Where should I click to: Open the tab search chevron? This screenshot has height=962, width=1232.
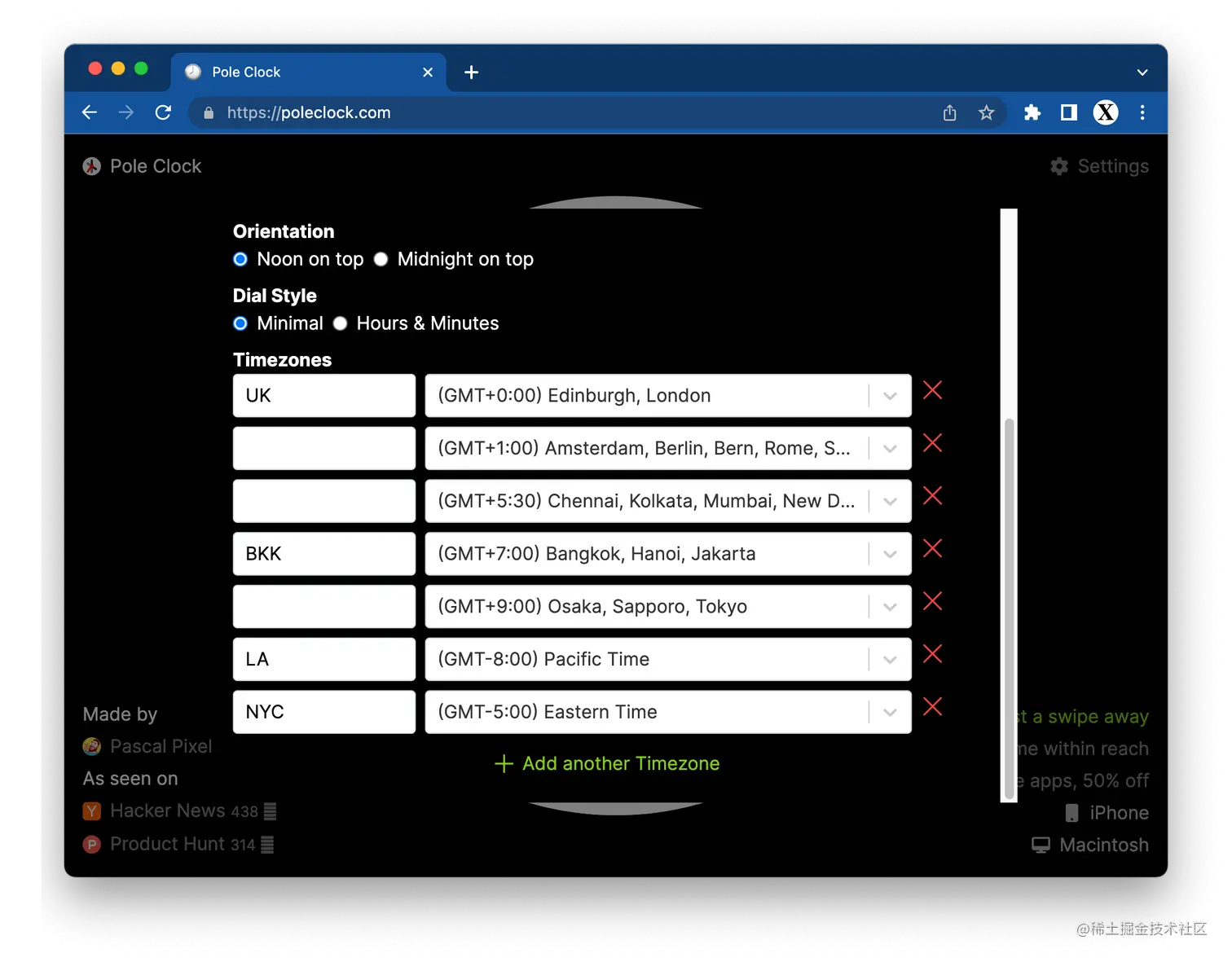pos(1142,72)
